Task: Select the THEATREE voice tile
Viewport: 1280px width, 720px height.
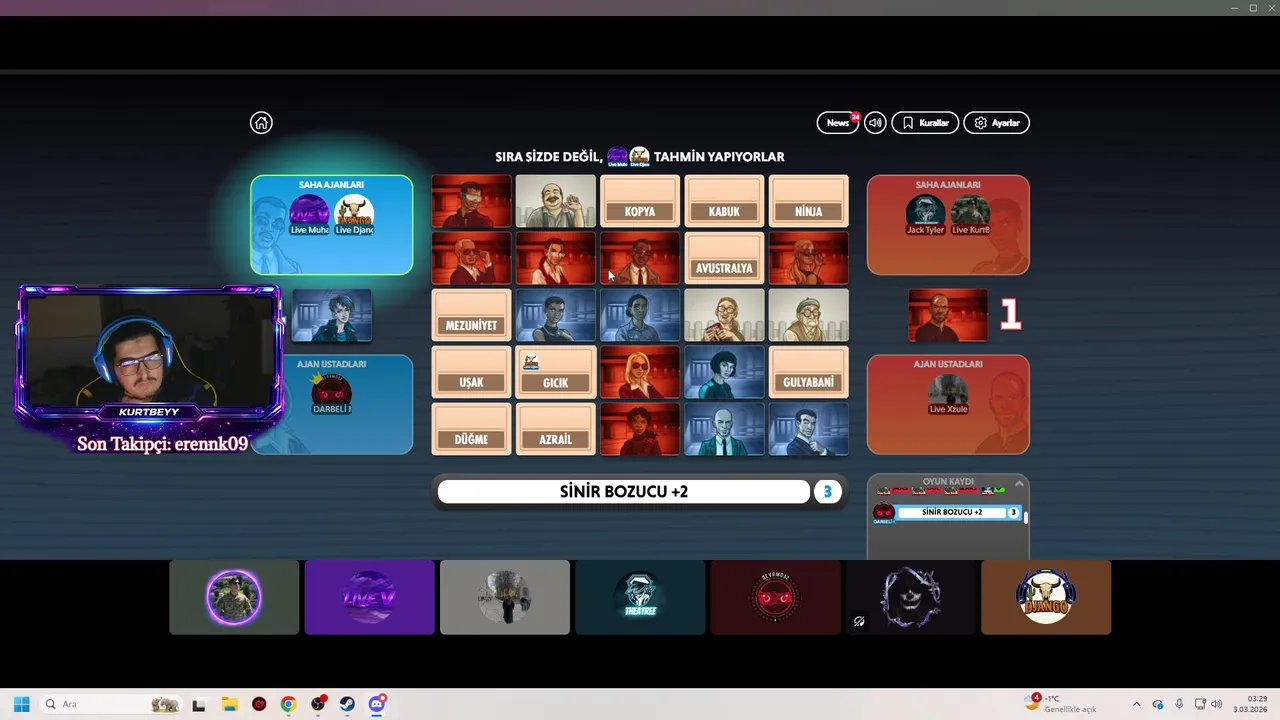Action: (x=640, y=597)
